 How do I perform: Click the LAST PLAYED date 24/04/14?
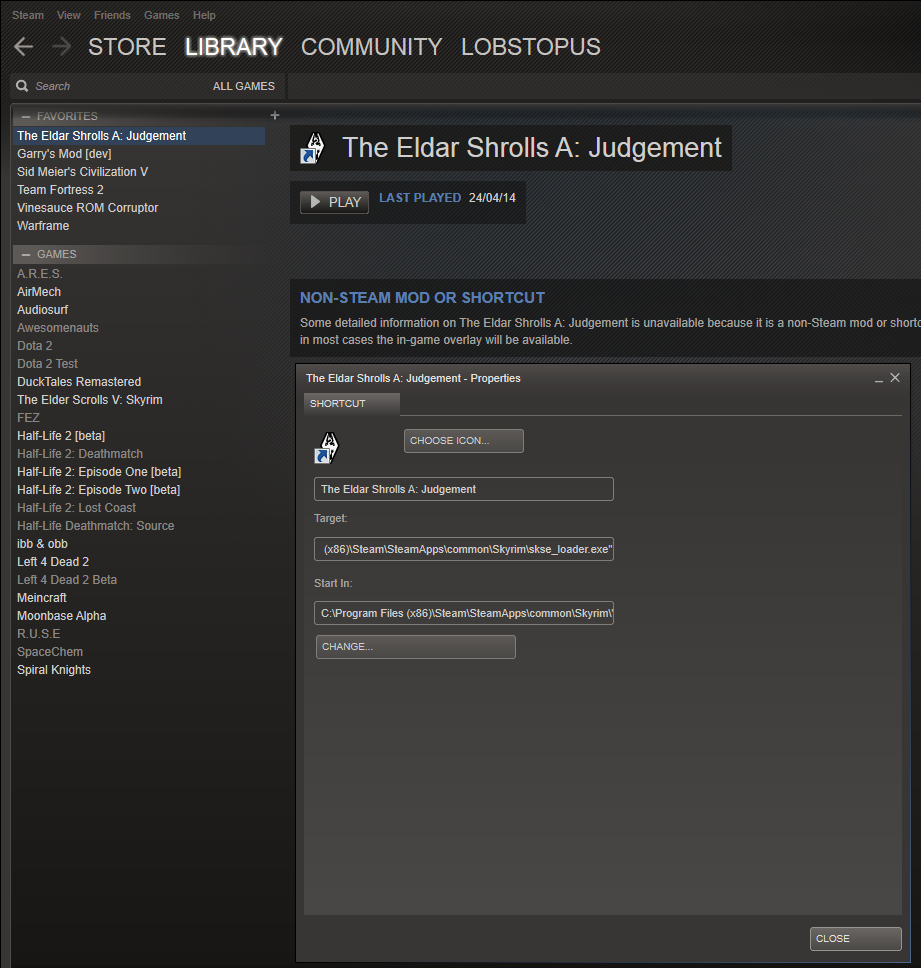point(492,198)
